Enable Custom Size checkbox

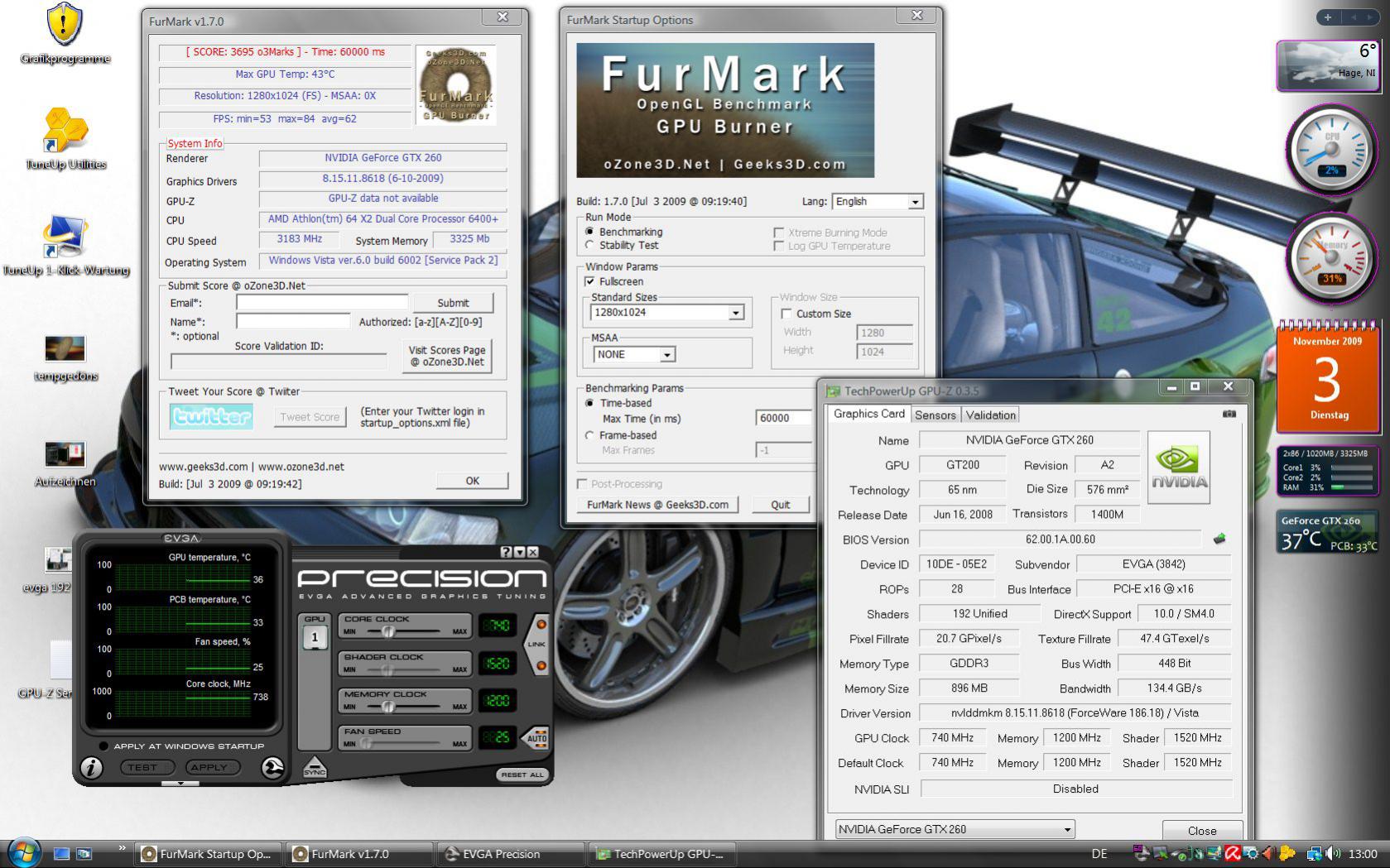(x=786, y=314)
